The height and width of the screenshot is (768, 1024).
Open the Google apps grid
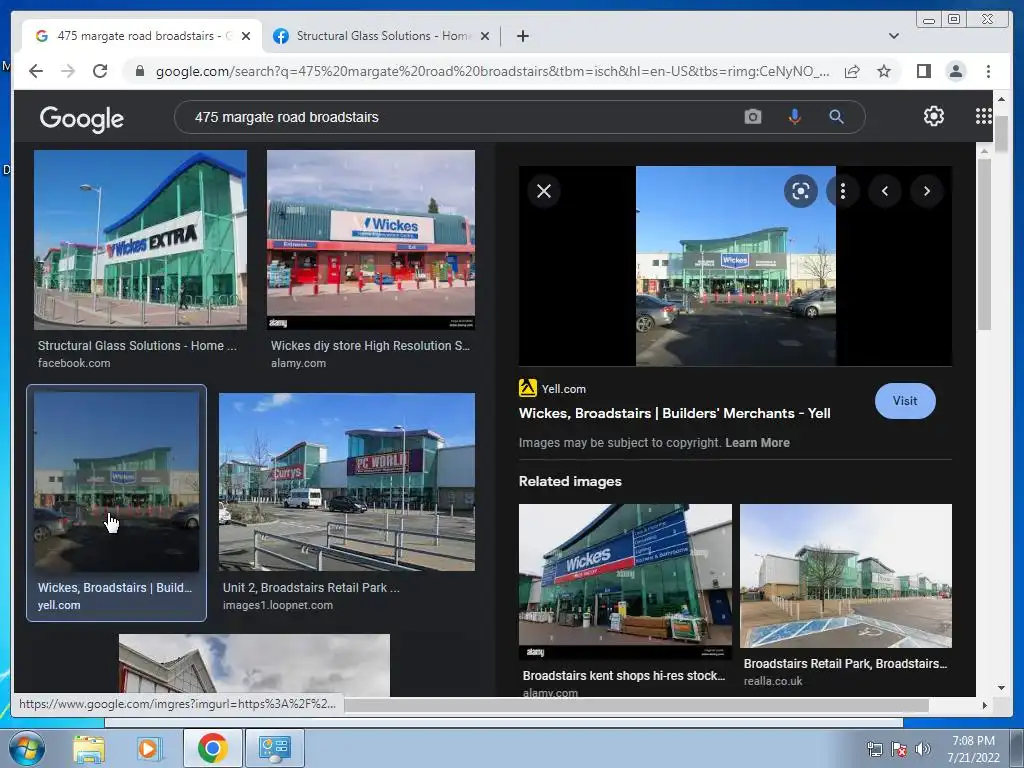pyautogui.click(x=984, y=116)
